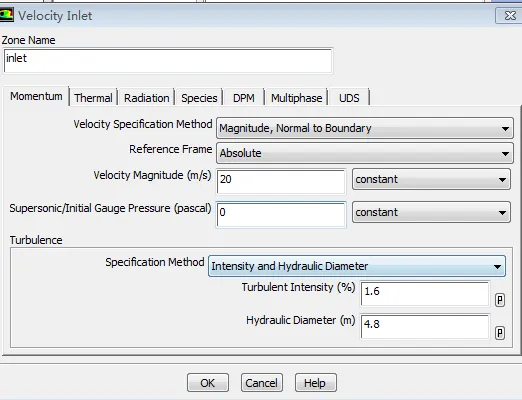
Task: Open the constant dropdown for Velocity Magnitude
Action: [431, 179]
